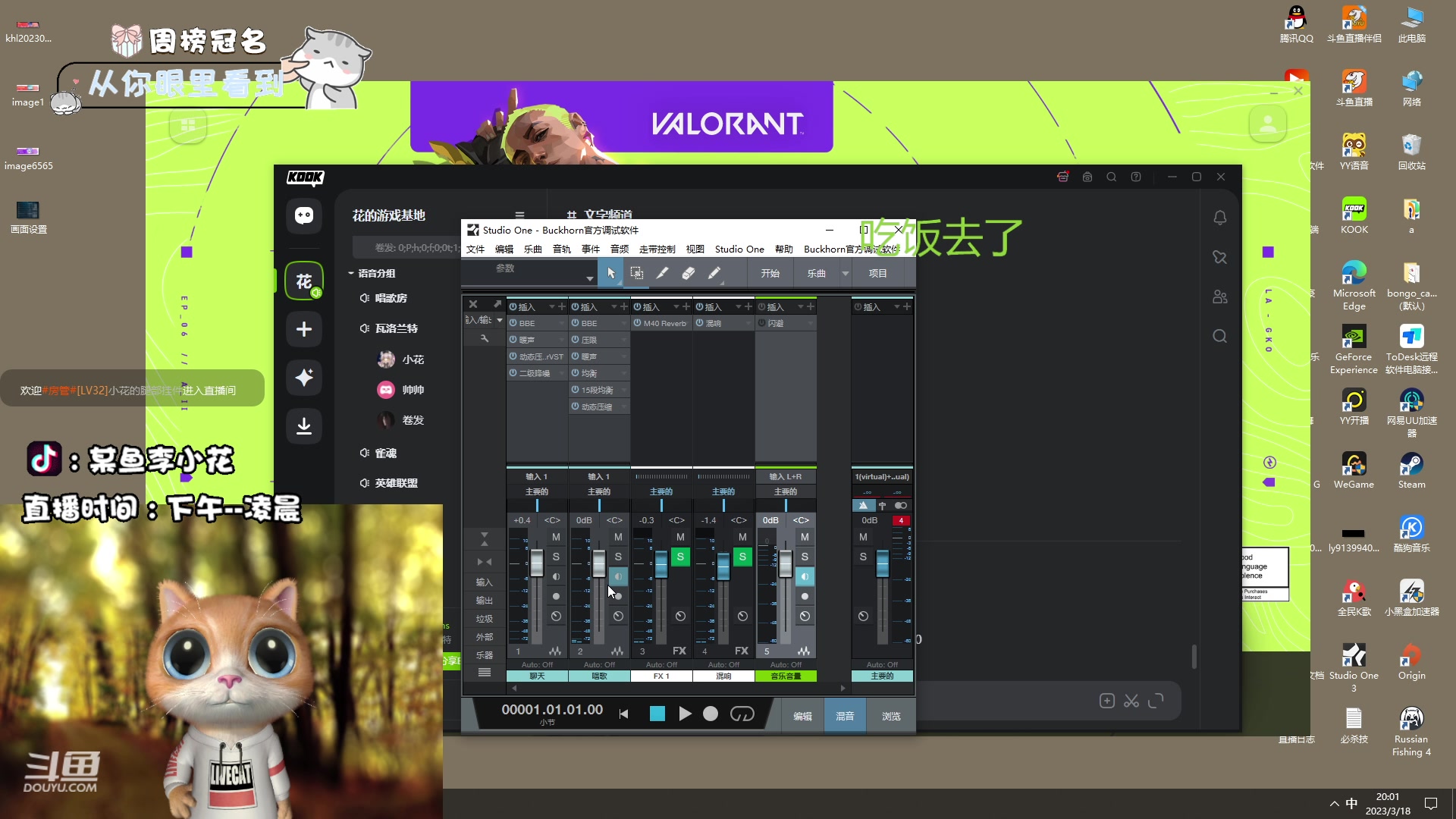The height and width of the screenshot is (819, 1456).
Task: Open 输入/输出 dropdown in mixer panel
Action: click(499, 321)
